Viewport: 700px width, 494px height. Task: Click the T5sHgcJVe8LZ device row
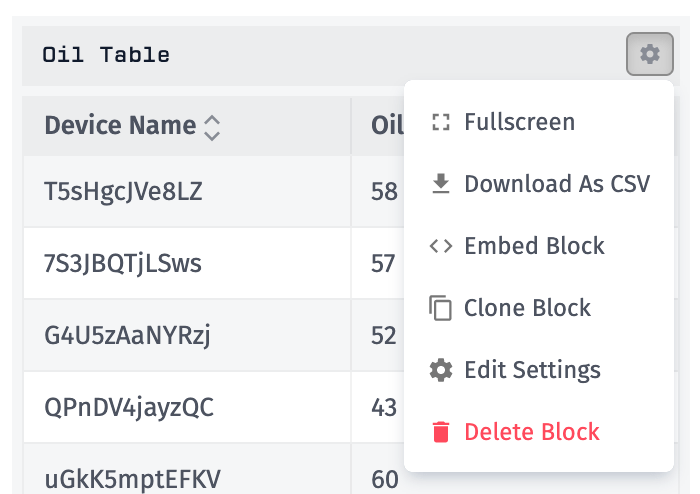click(123, 191)
